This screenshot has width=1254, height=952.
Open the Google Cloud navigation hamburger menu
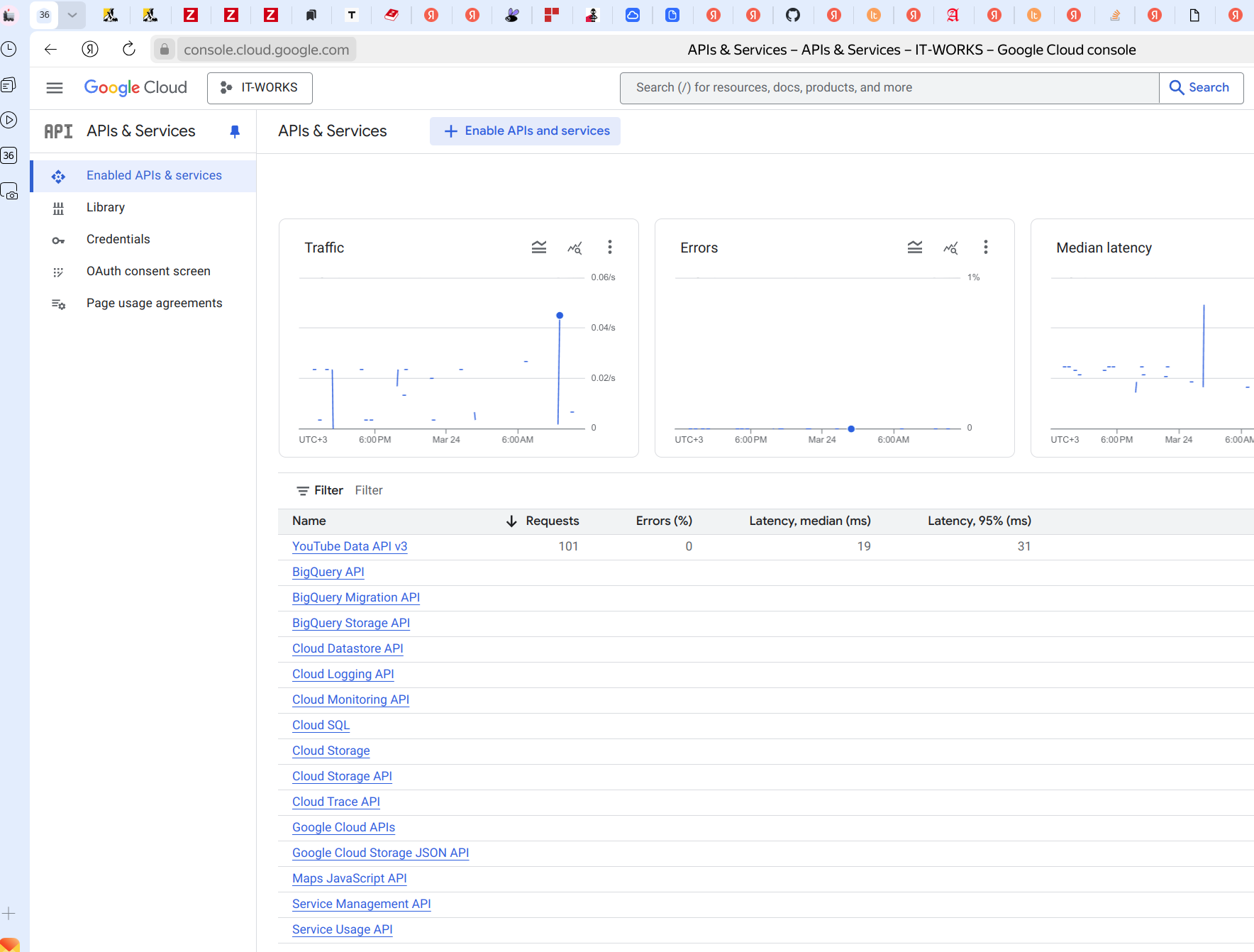(x=55, y=88)
